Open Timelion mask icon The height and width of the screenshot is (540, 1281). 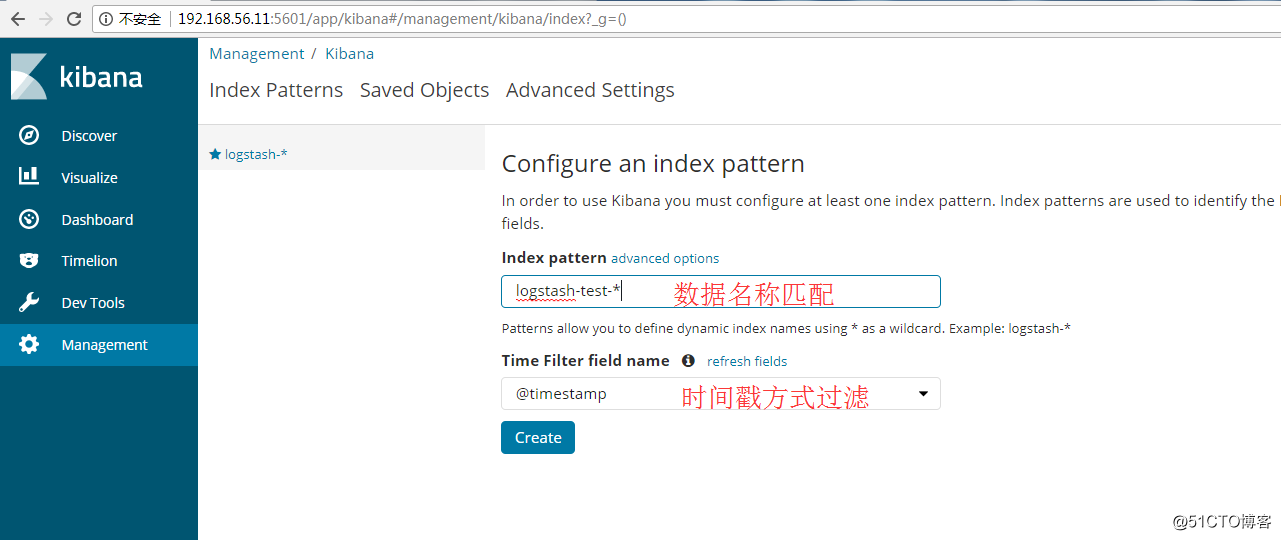click(x=29, y=261)
